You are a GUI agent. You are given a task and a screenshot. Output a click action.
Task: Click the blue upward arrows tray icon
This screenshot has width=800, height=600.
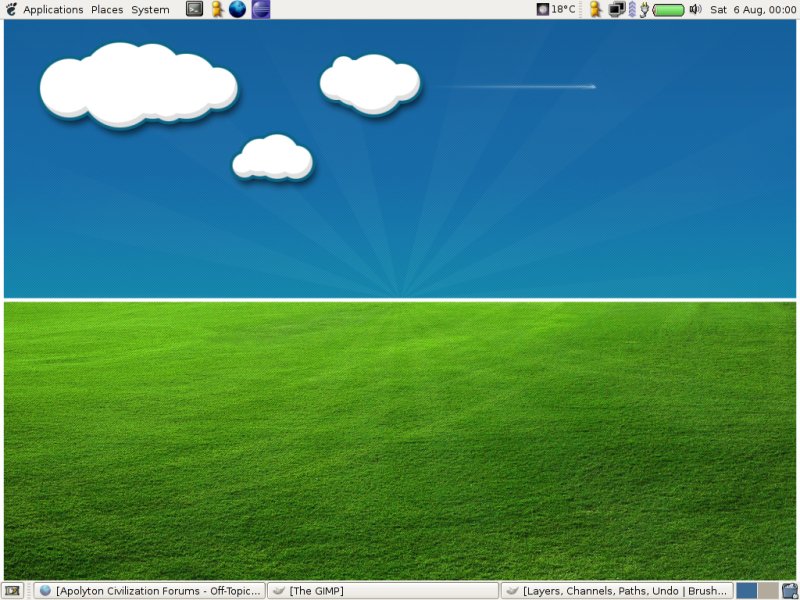click(632, 9)
